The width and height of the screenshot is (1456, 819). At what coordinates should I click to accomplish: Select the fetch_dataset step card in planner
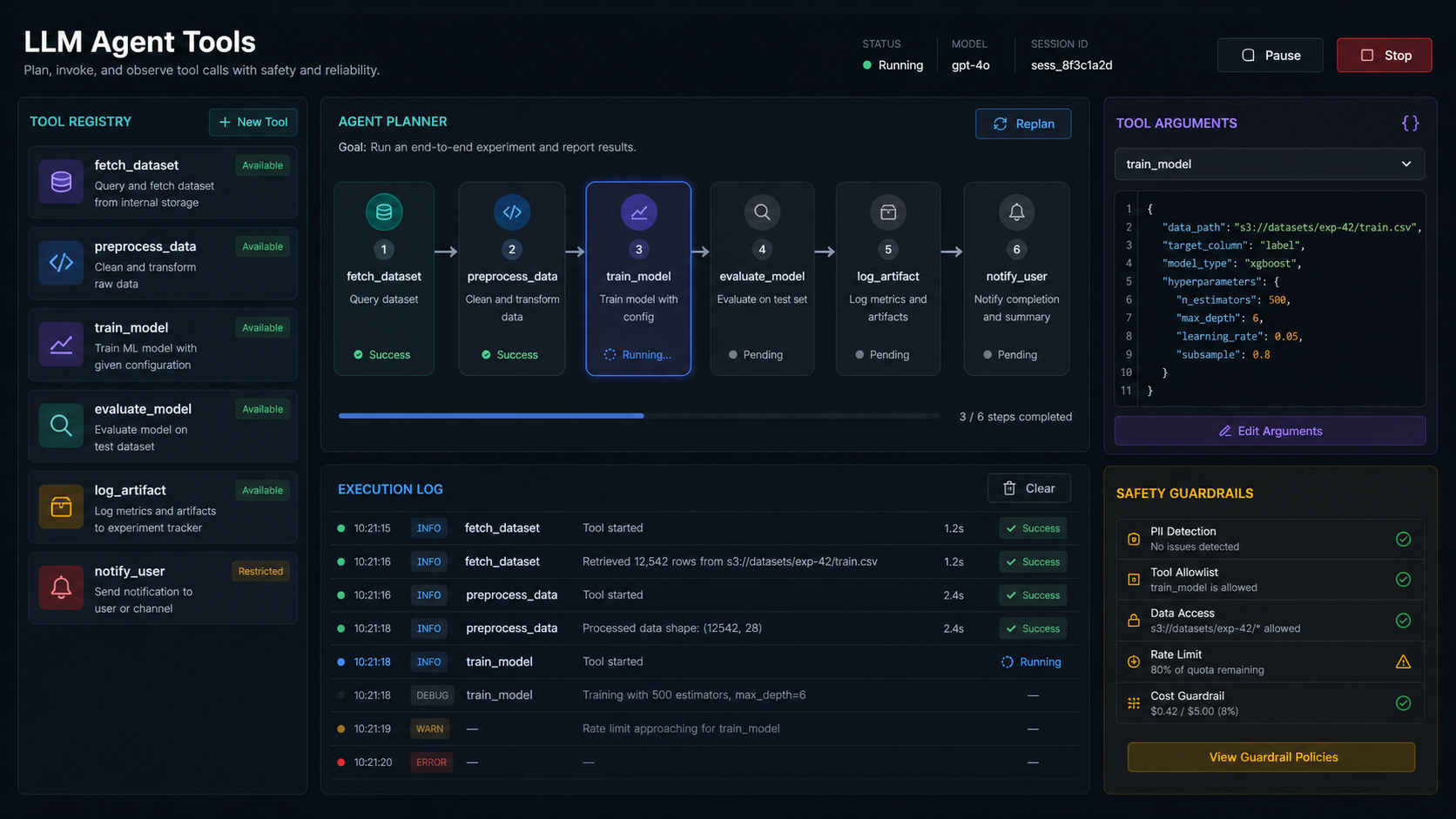384,279
